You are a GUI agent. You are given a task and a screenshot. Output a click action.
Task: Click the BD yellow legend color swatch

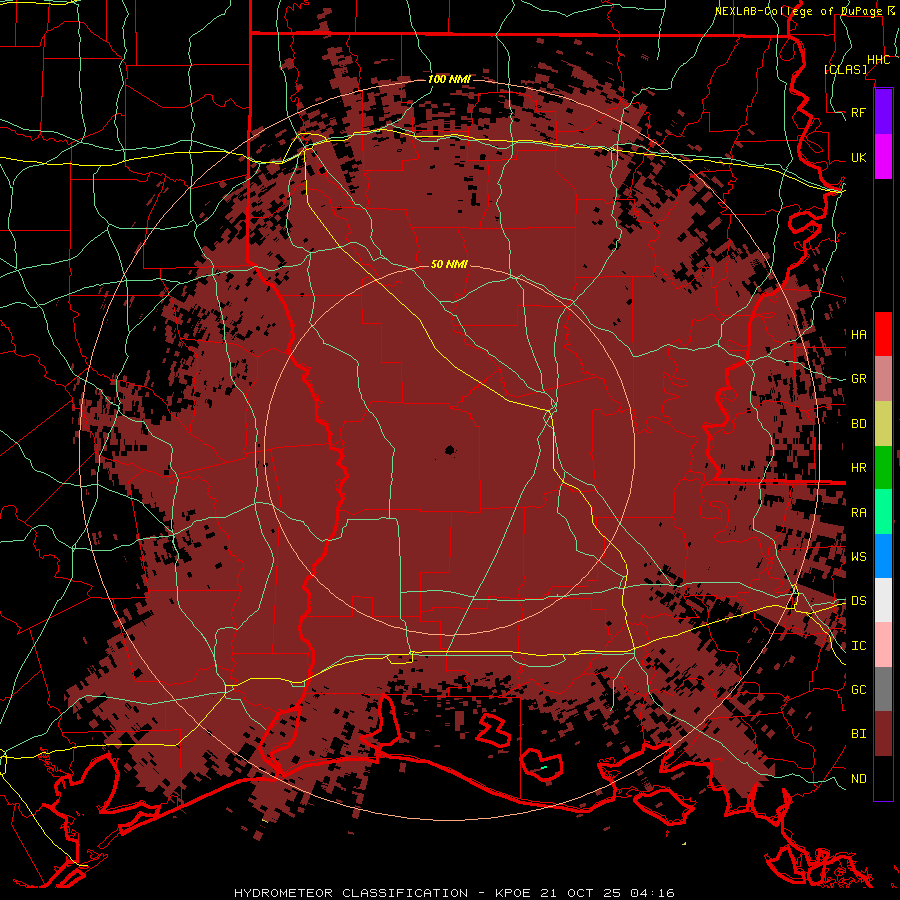883,424
